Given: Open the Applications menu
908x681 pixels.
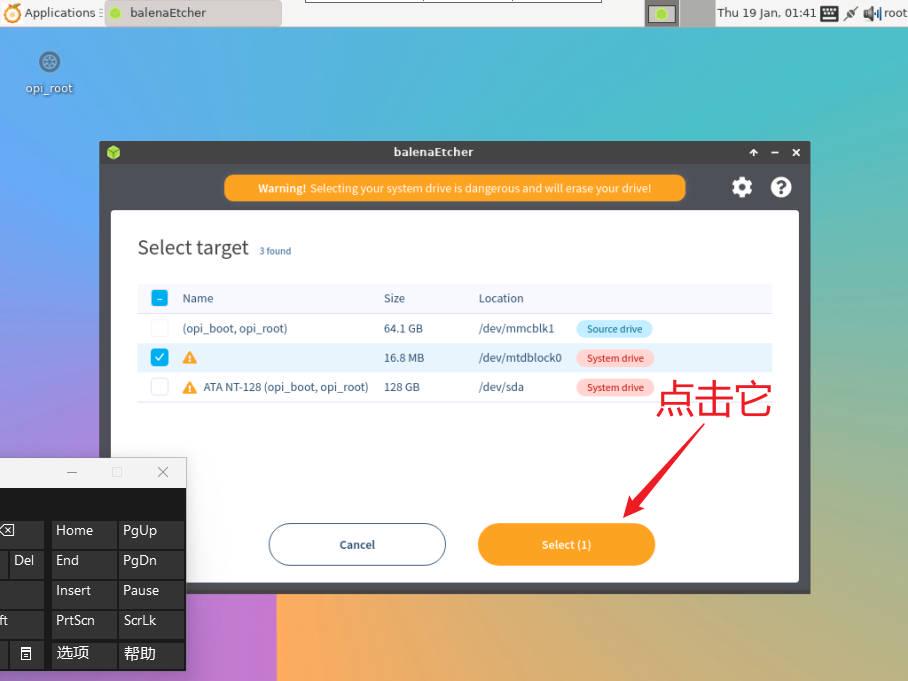Looking at the screenshot, I should [53, 13].
